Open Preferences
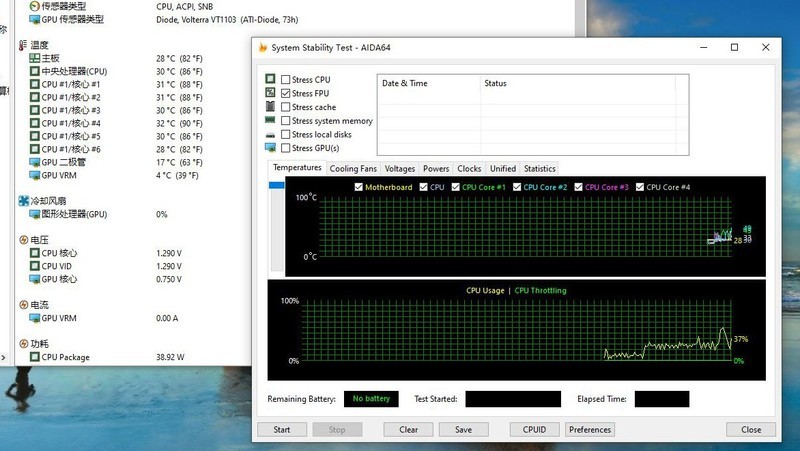This screenshot has width=800, height=451. [590, 430]
